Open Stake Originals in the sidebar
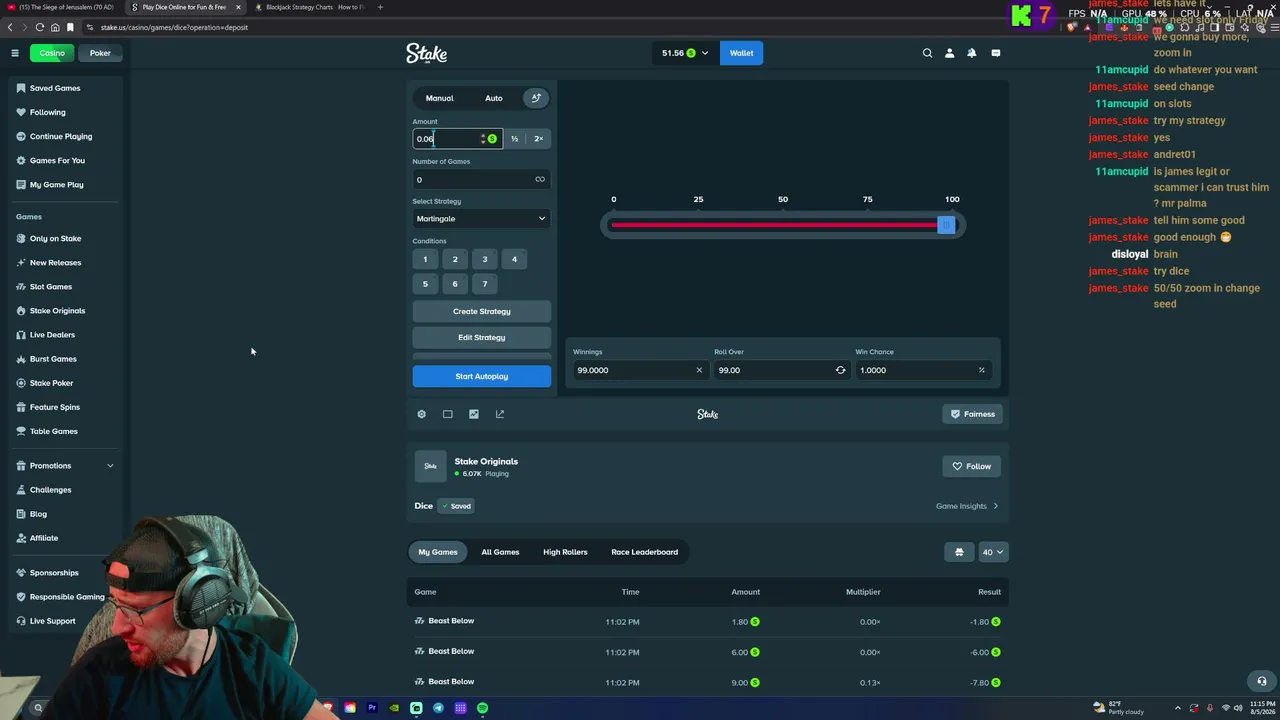This screenshot has width=1280, height=720. [x=58, y=311]
